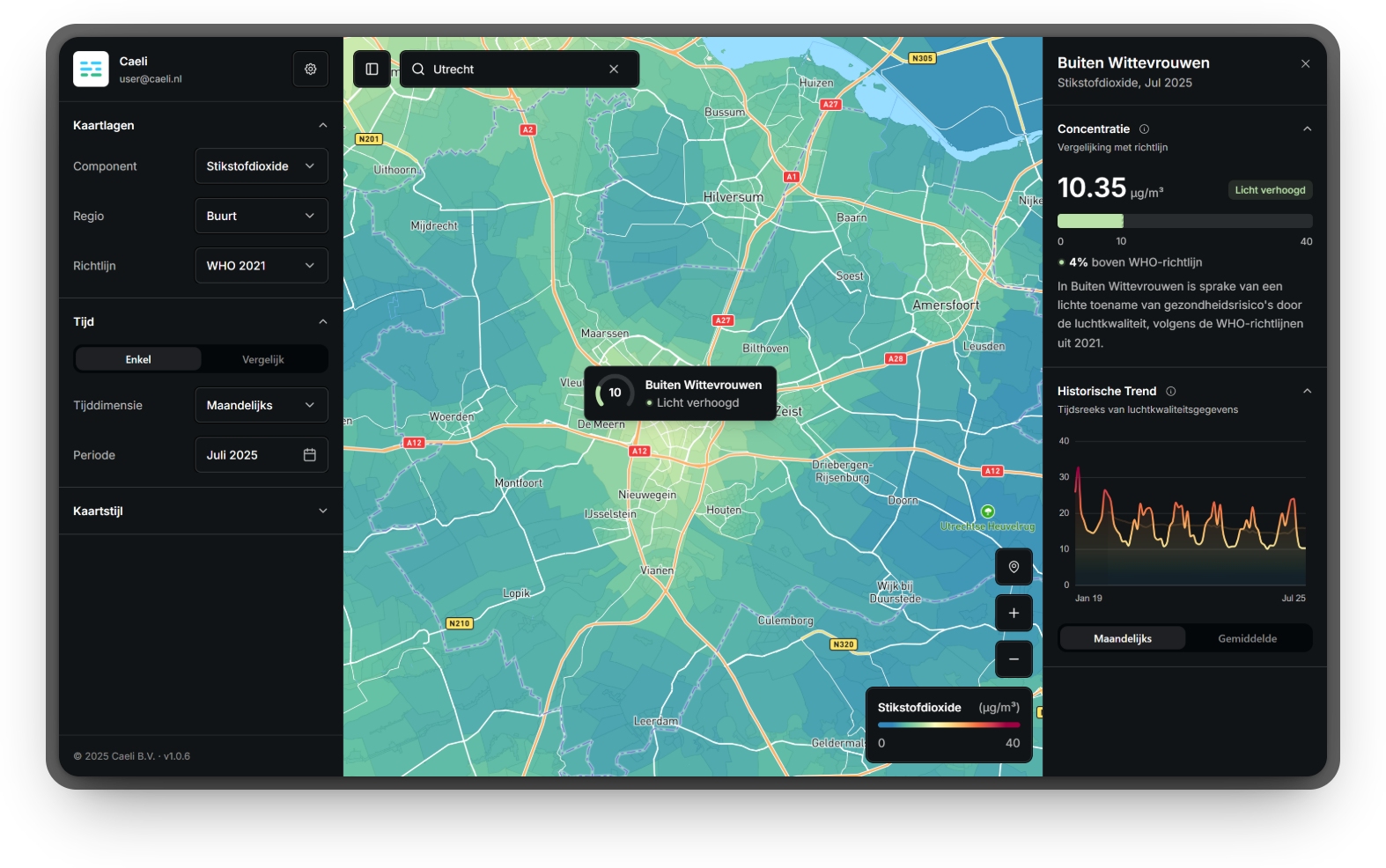The width and height of the screenshot is (1386, 868).
Task: Click the Utrecht search input field
Action: click(511, 69)
